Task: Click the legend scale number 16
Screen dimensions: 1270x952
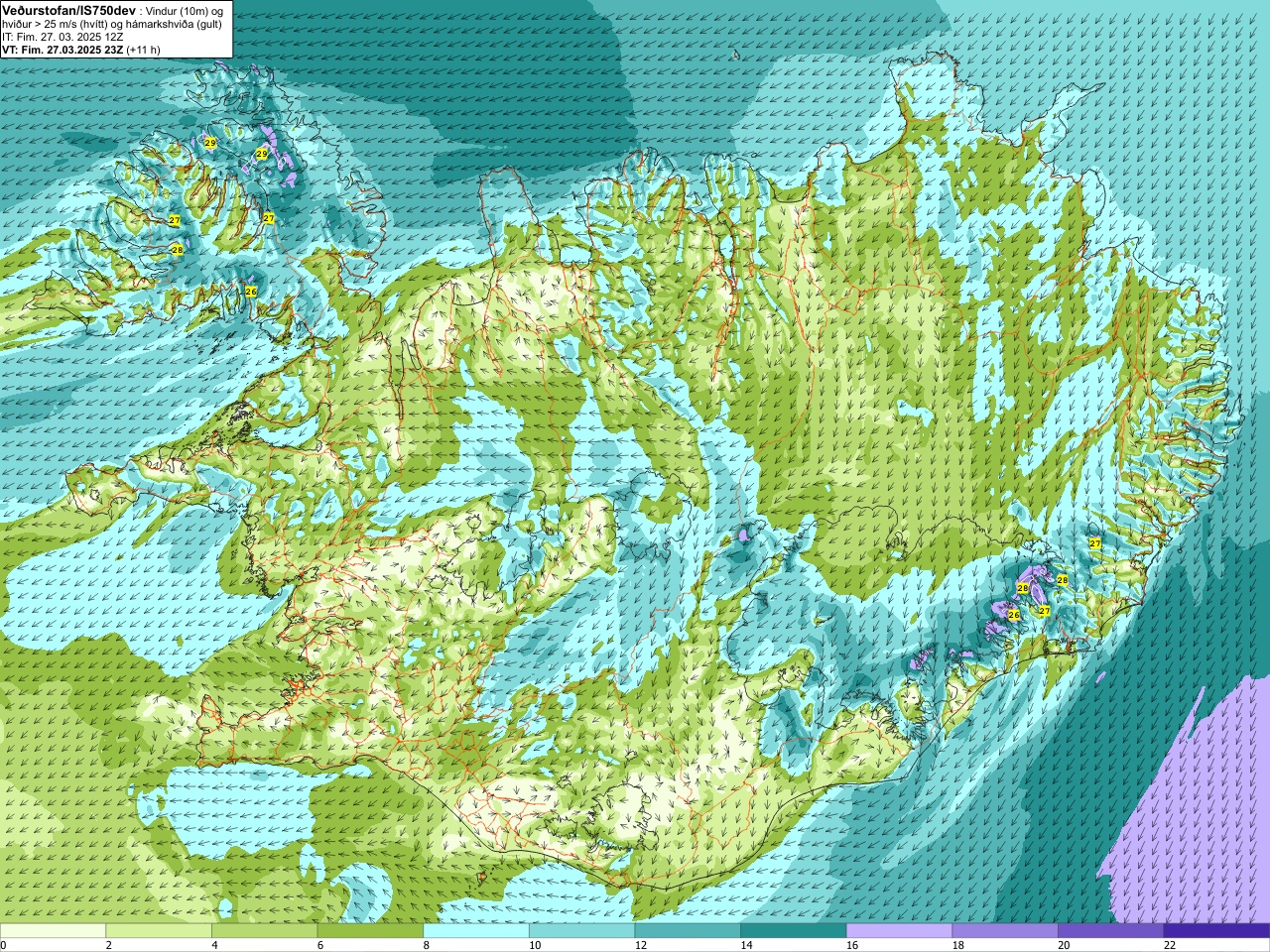Action: 852,945
